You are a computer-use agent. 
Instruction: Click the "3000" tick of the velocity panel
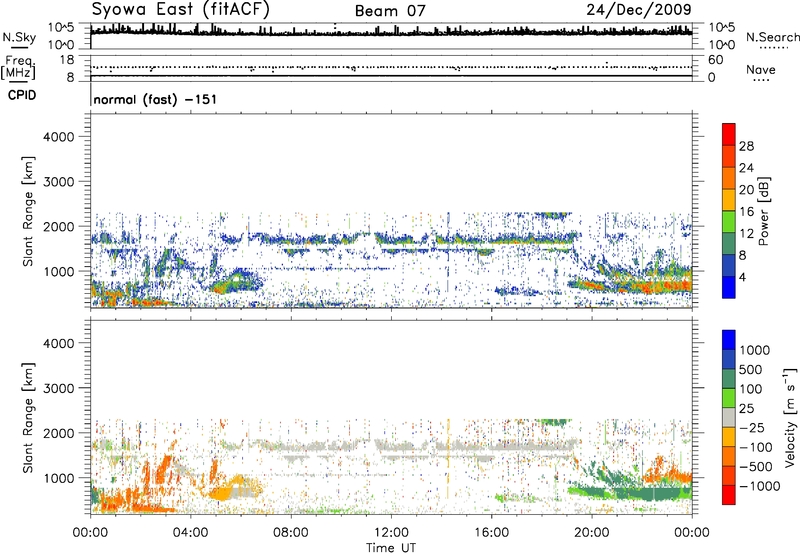59,388
